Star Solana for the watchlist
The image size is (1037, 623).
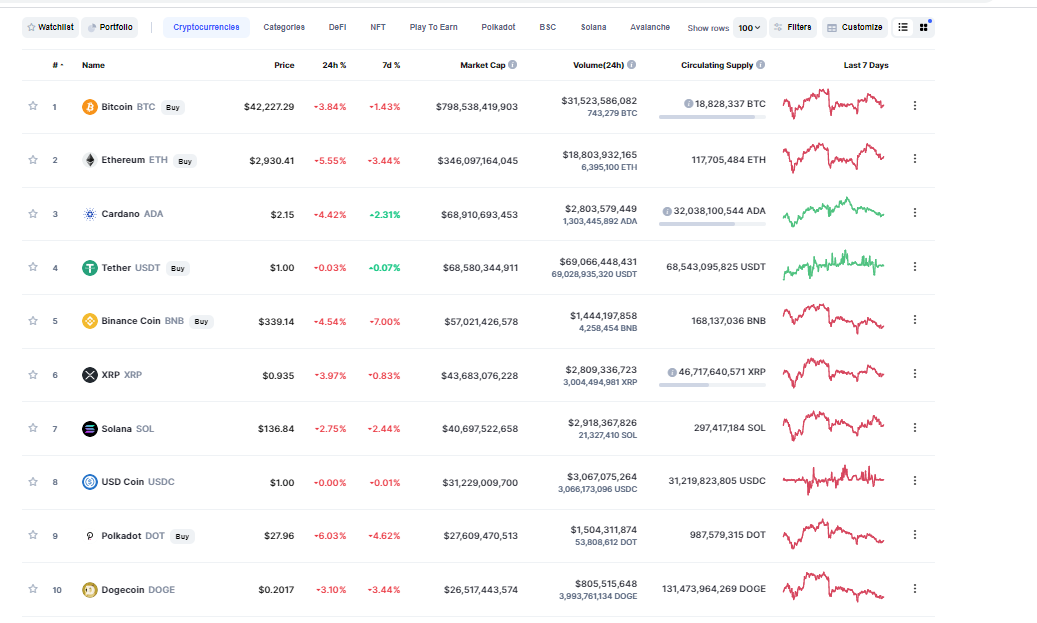coord(33,428)
